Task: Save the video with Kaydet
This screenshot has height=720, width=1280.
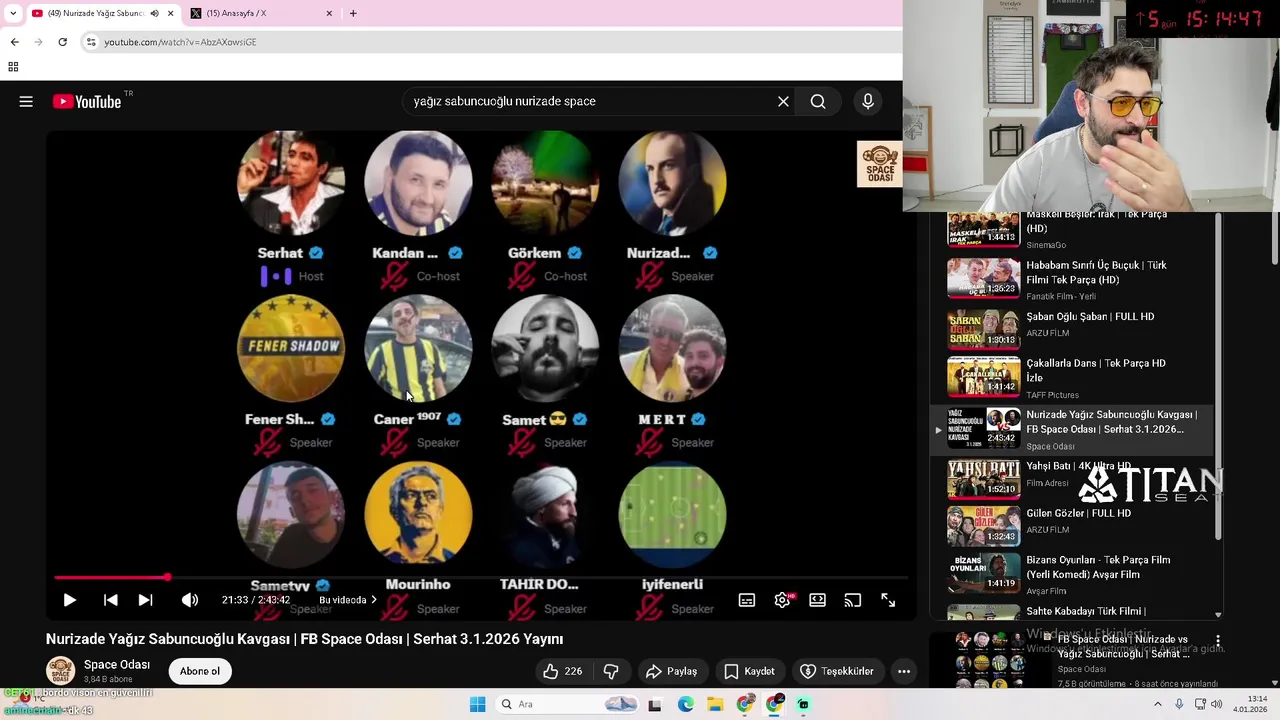Action: [x=749, y=671]
